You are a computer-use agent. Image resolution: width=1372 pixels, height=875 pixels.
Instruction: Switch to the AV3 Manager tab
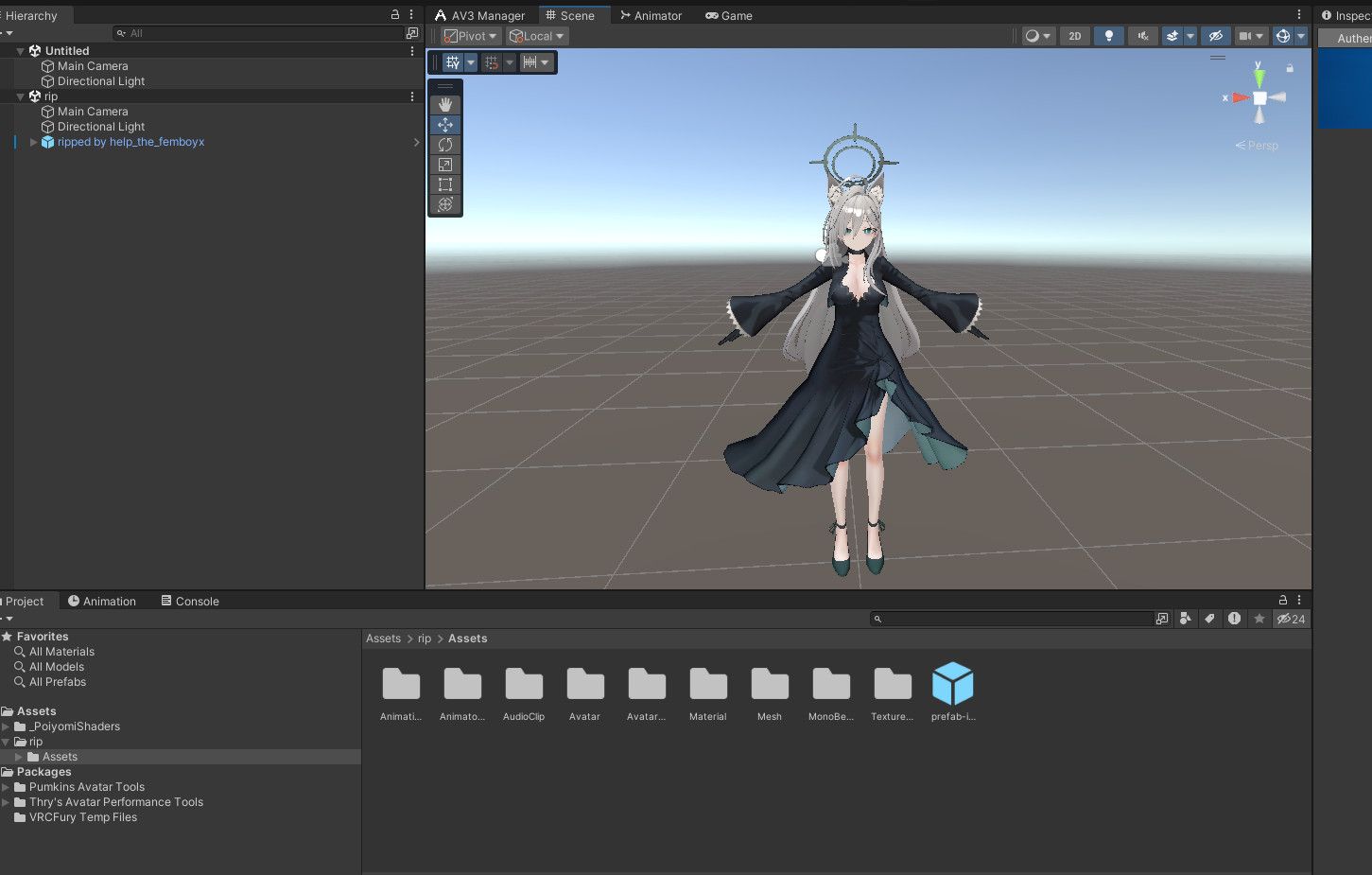(480, 16)
